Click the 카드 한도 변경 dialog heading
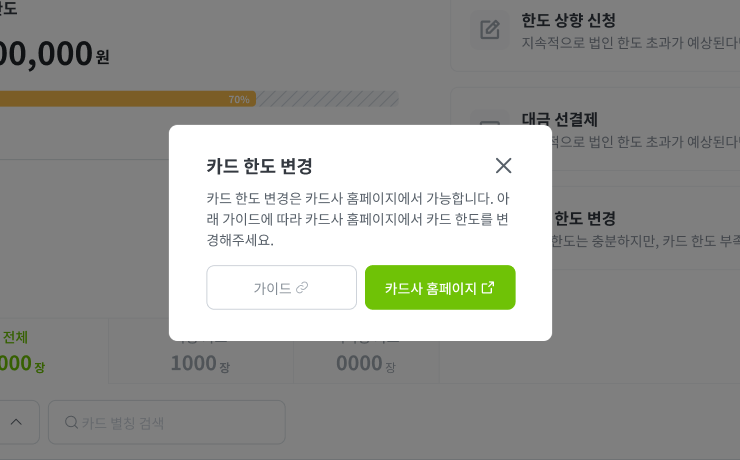This screenshot has height=460, width=740. 260,166
